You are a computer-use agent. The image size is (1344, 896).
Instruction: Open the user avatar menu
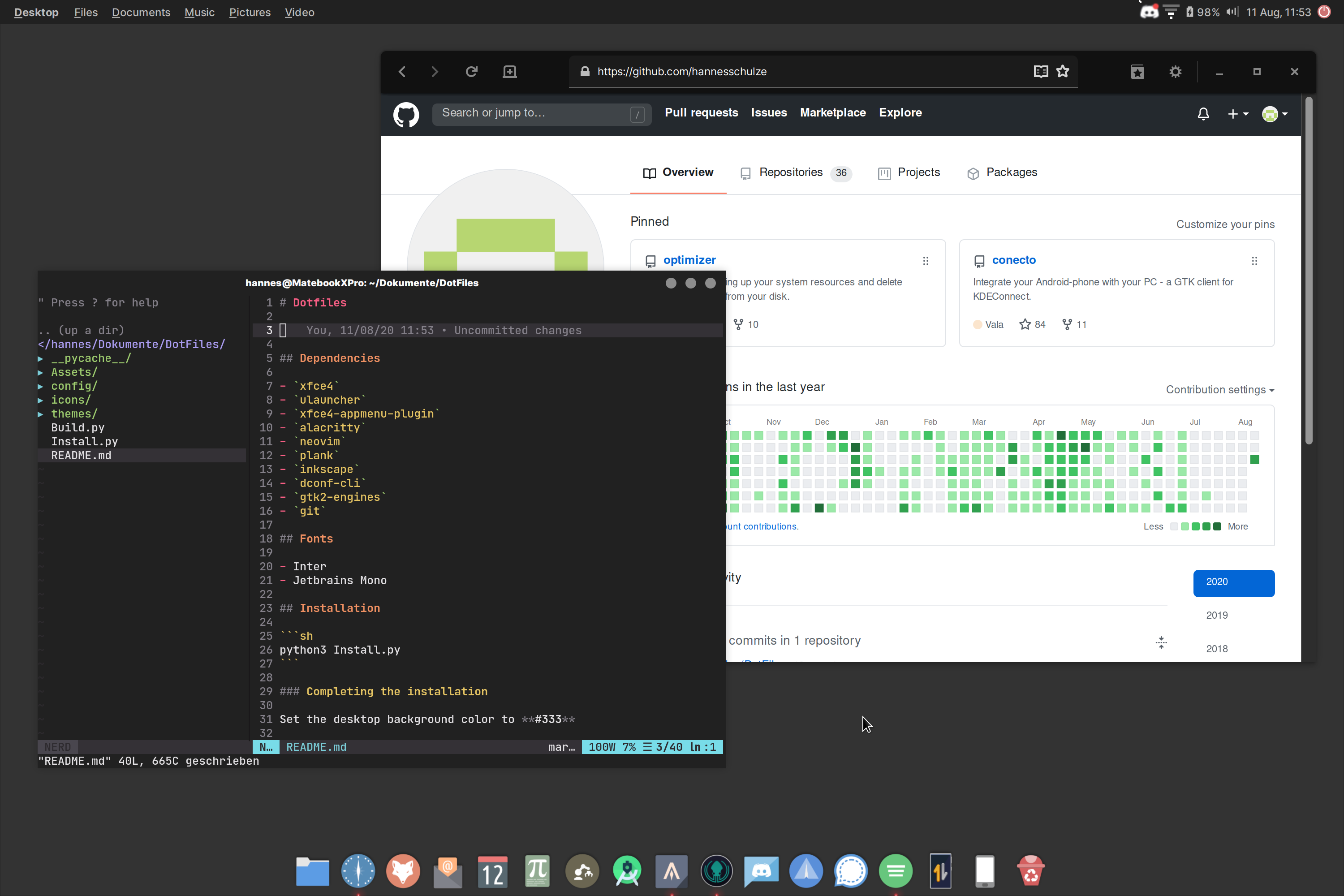point(1274,114)
